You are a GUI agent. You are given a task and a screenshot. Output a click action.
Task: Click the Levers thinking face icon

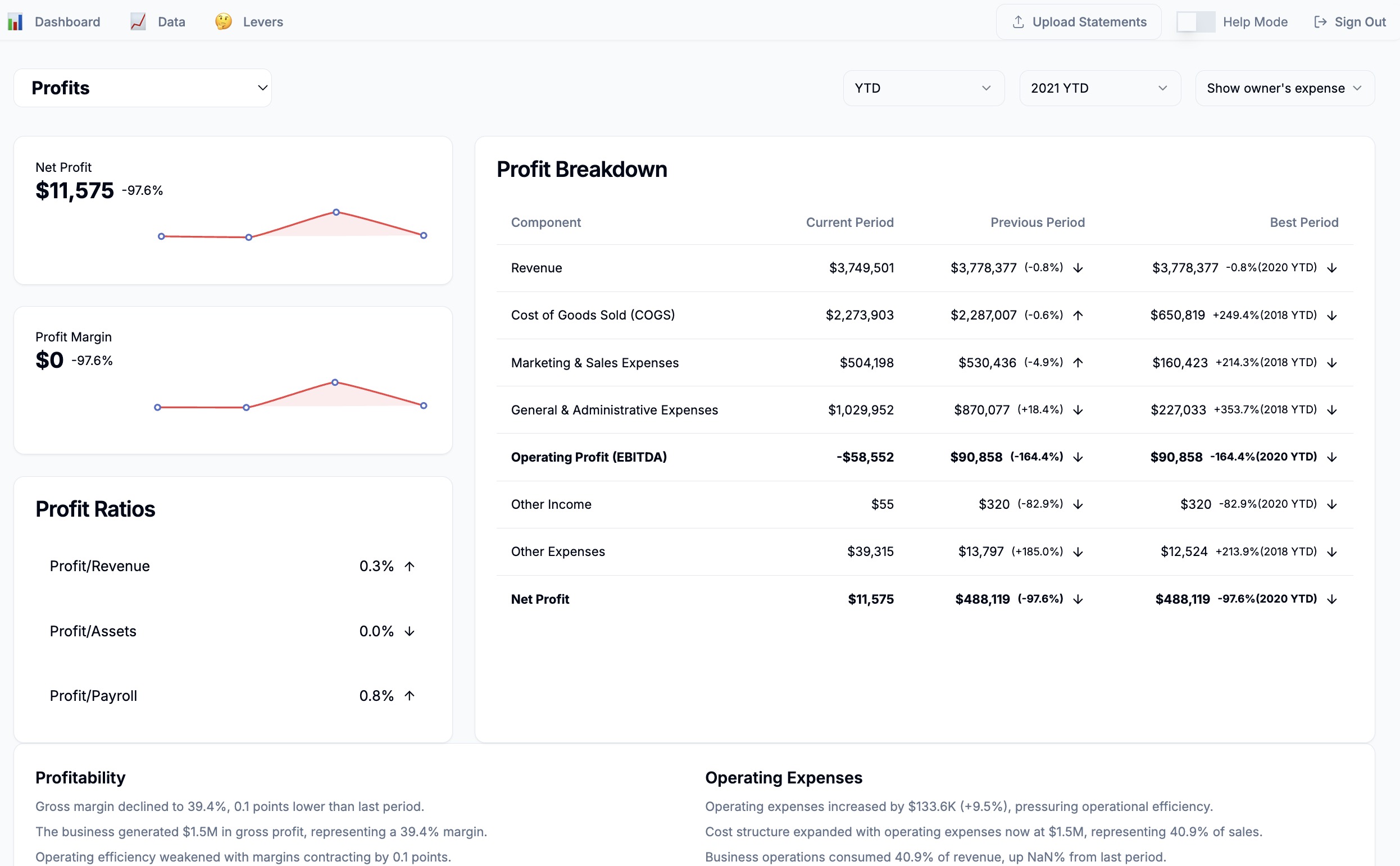tap(224, 22)
